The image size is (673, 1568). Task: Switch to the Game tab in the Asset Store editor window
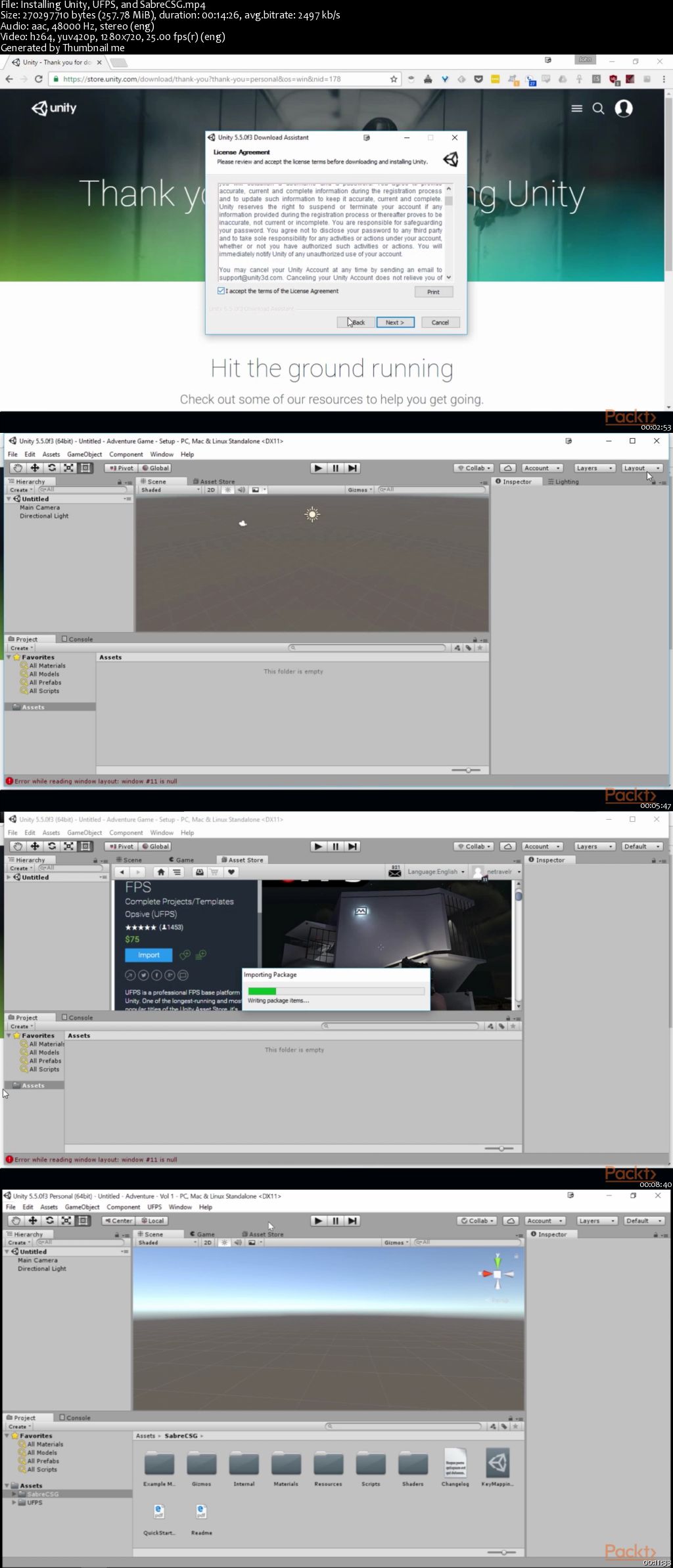(181, 860)
